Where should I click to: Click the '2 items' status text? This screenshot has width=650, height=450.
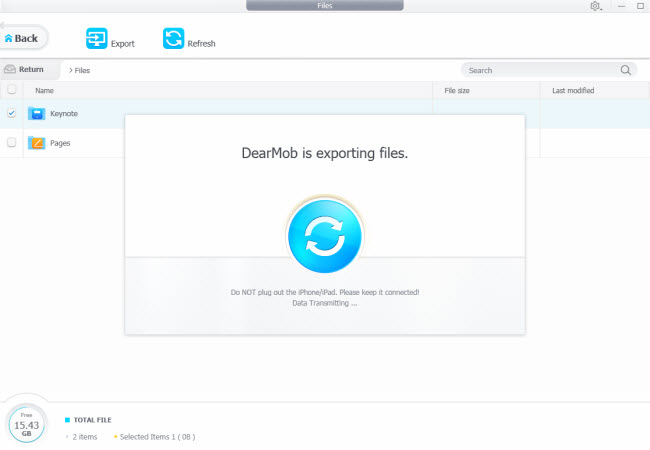coord(85,437)
